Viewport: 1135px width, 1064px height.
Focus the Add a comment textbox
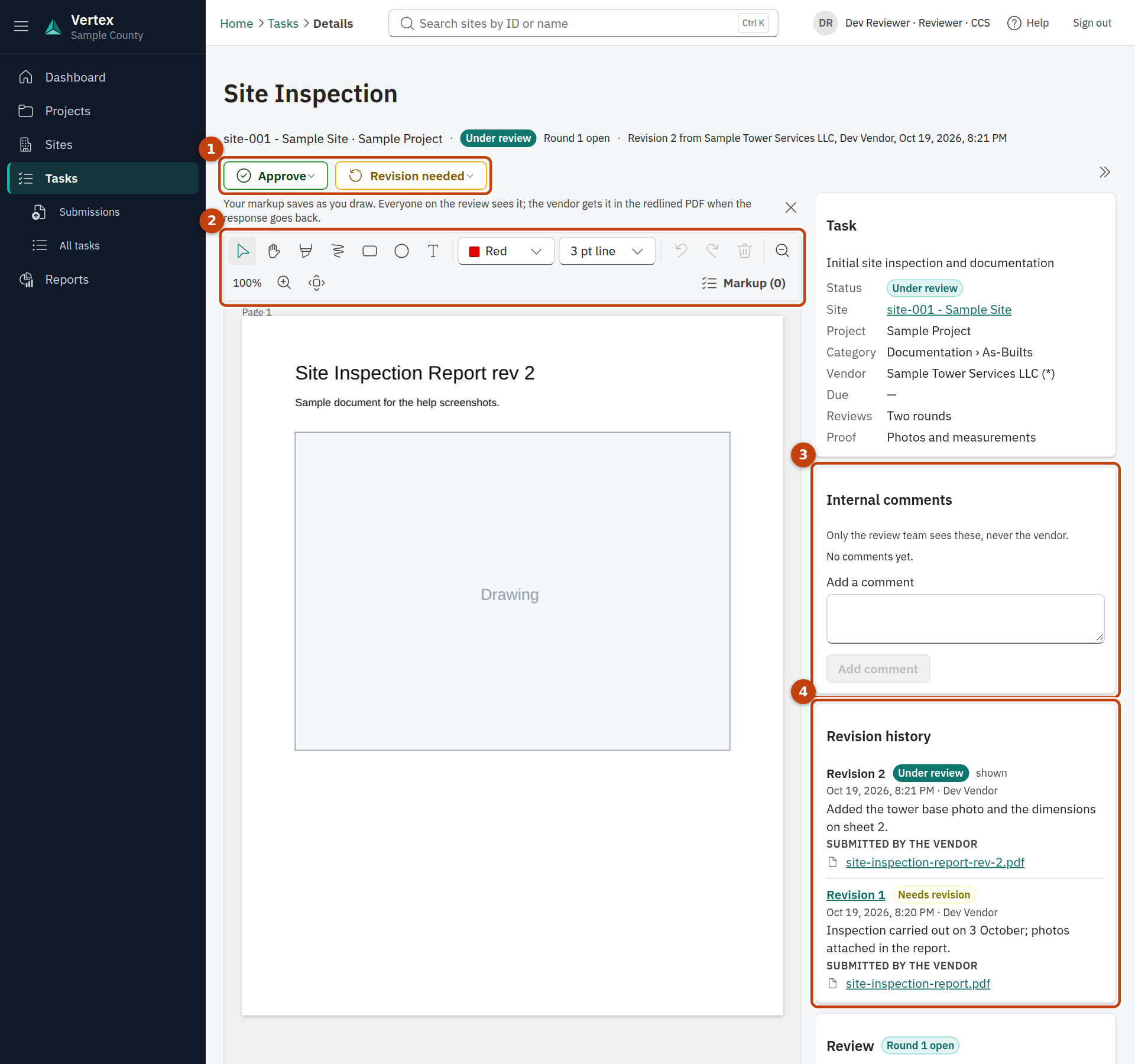coord(965,619)
